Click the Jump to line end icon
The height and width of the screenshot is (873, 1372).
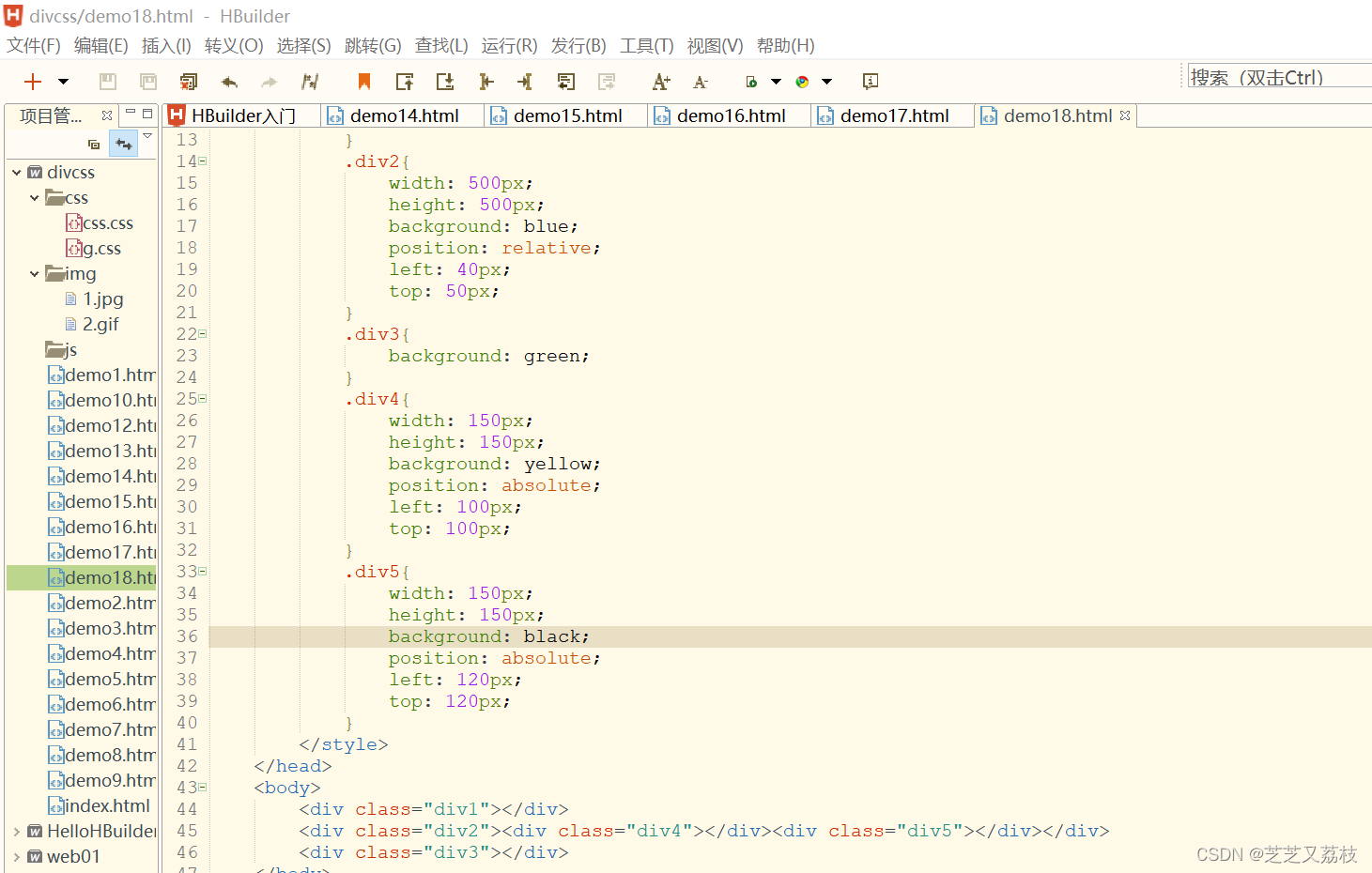coord(525,82)
